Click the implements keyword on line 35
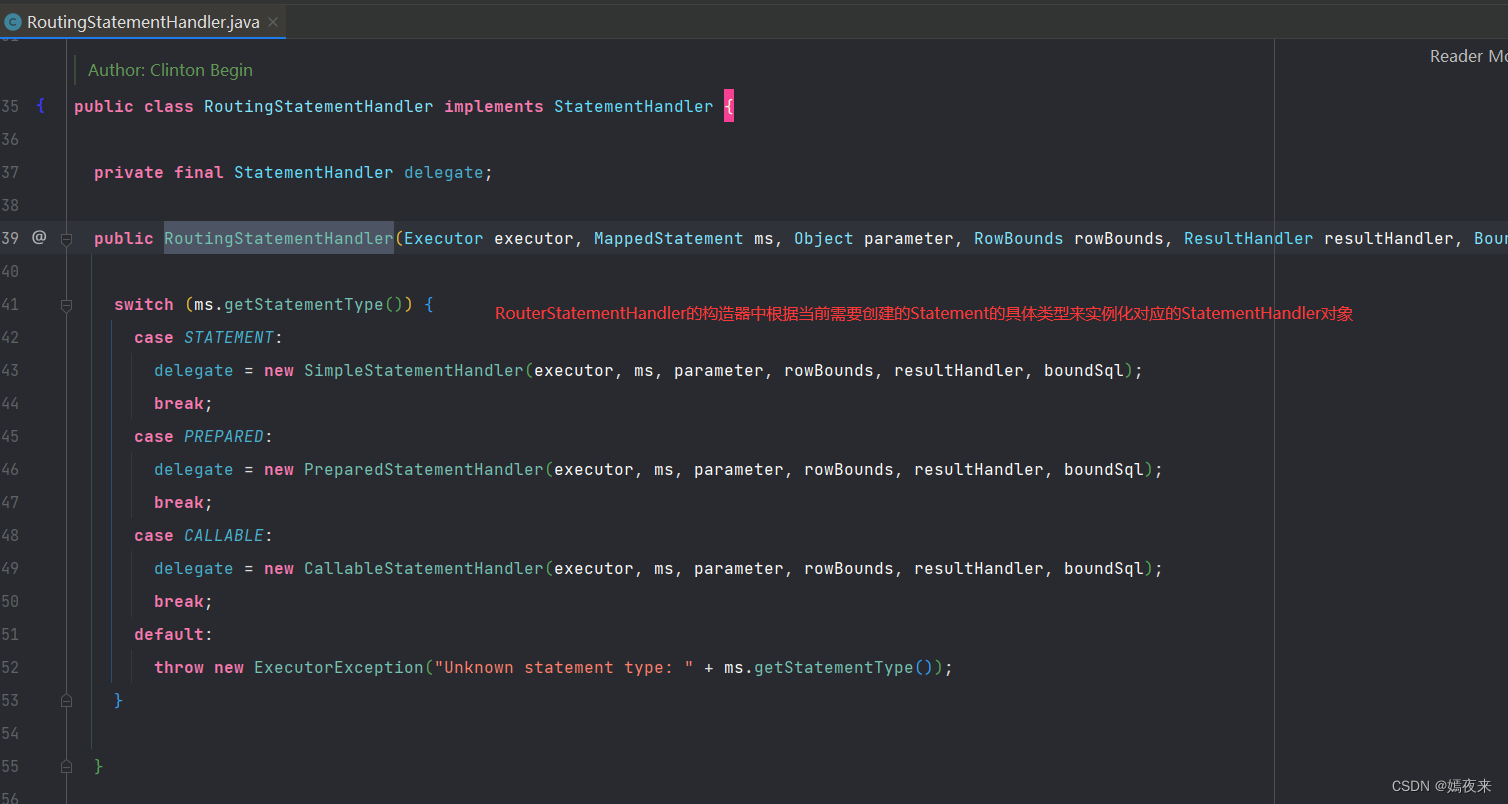This screenshot has width=1508, height=804. (x=494, y=106)
